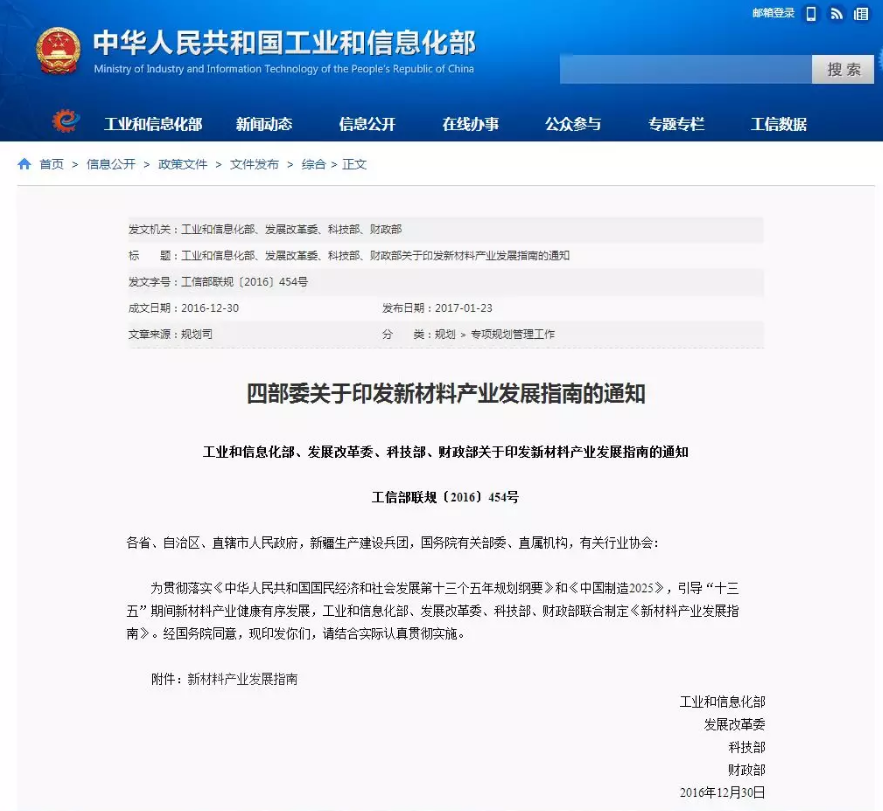Viewport: 883px width, 811px height.
Task: Go to 文件发布 in the breadcrumb
Action: pos(255,164)
